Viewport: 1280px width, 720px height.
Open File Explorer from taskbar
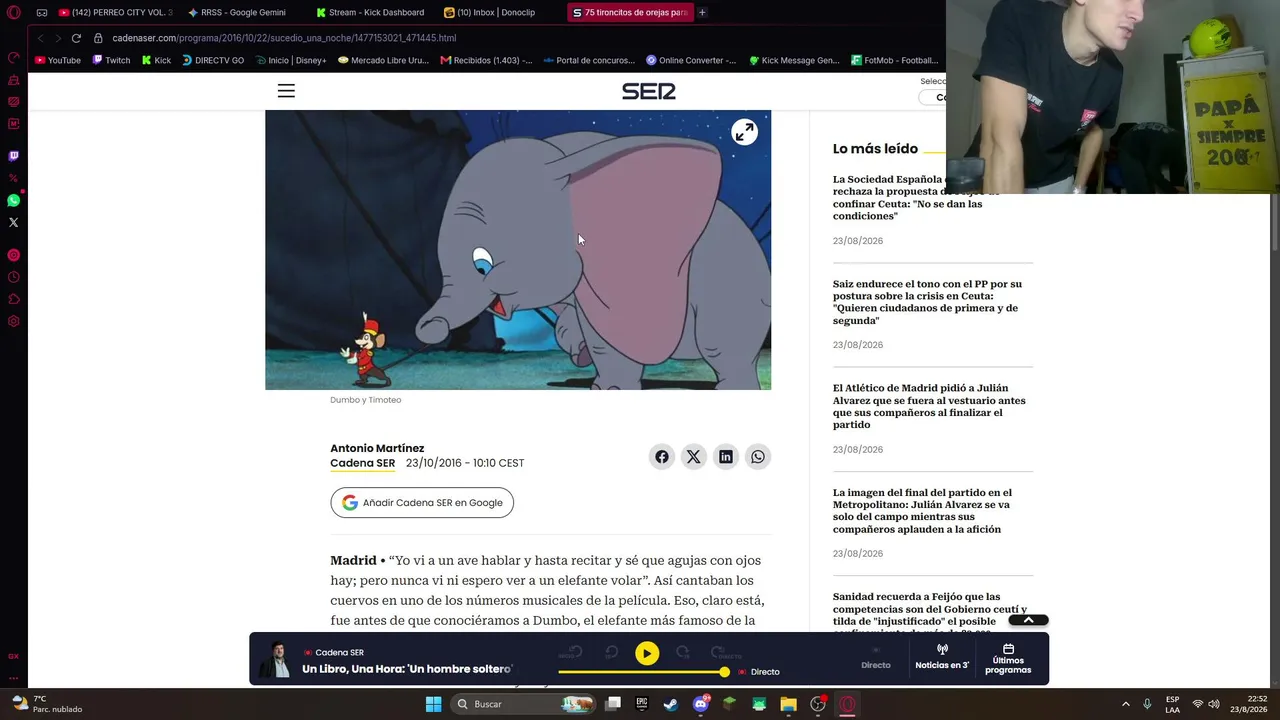[789, 704]
